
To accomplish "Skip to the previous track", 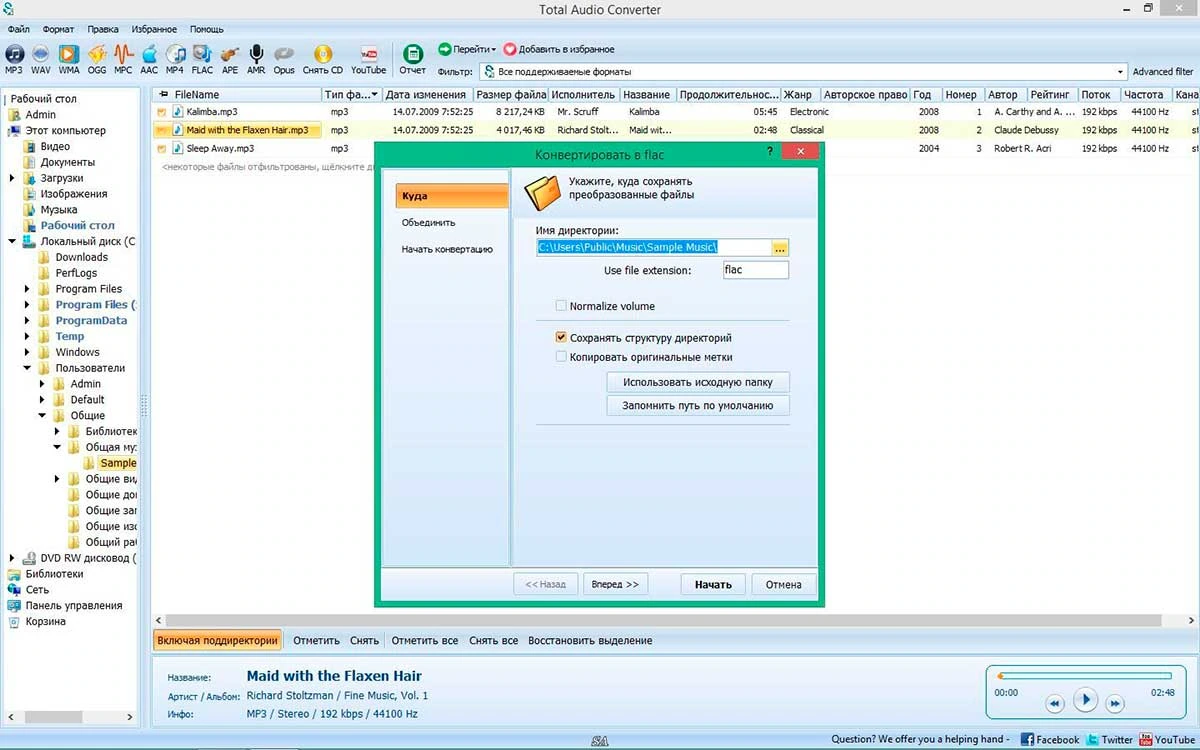I will tap(1054, 704).
